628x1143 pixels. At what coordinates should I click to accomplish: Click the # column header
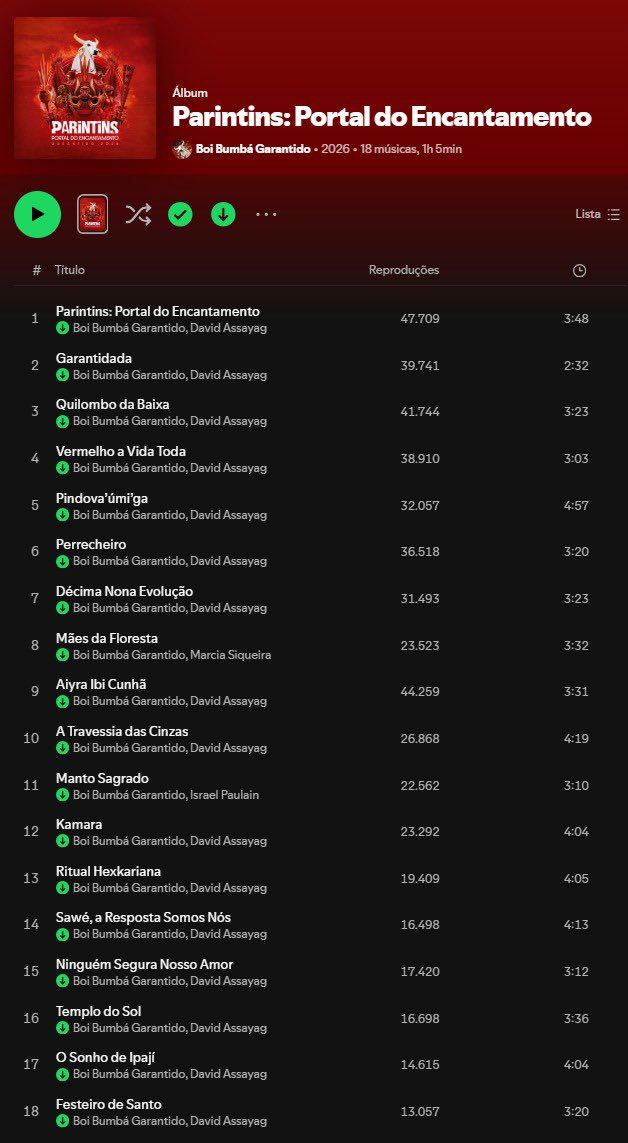point(36,270)
